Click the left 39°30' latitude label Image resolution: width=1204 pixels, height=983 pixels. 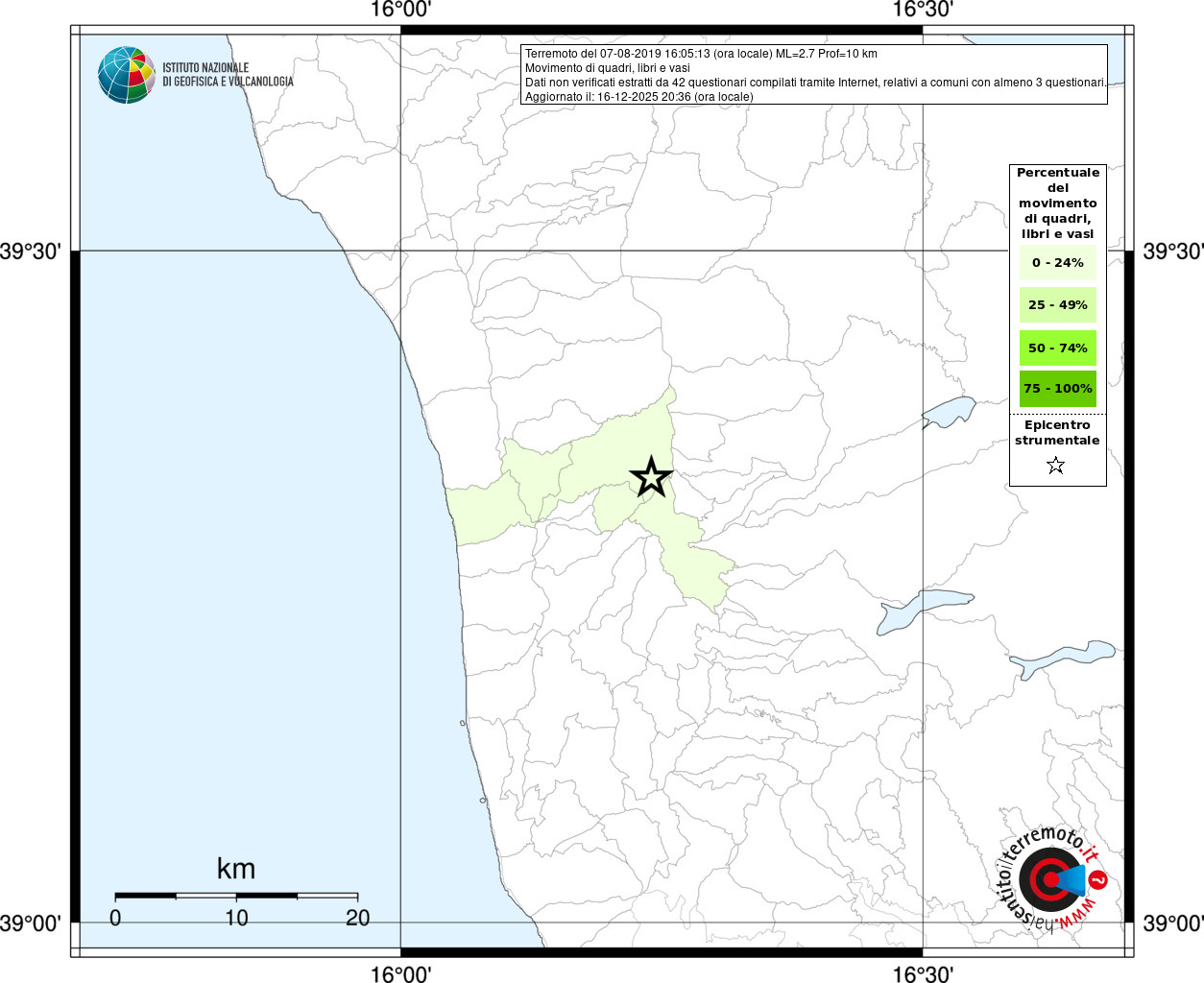pyautogui.click(x=31, y=252)
